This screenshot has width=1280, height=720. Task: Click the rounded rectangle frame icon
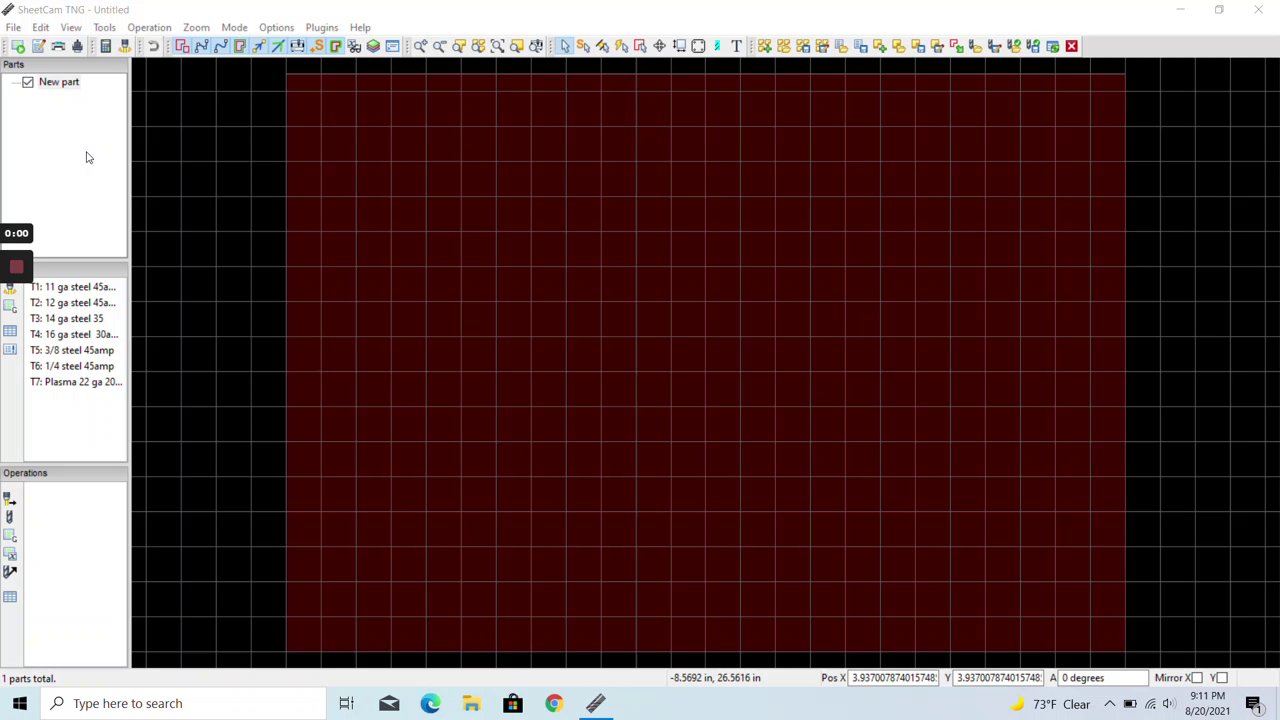point(698,46)
